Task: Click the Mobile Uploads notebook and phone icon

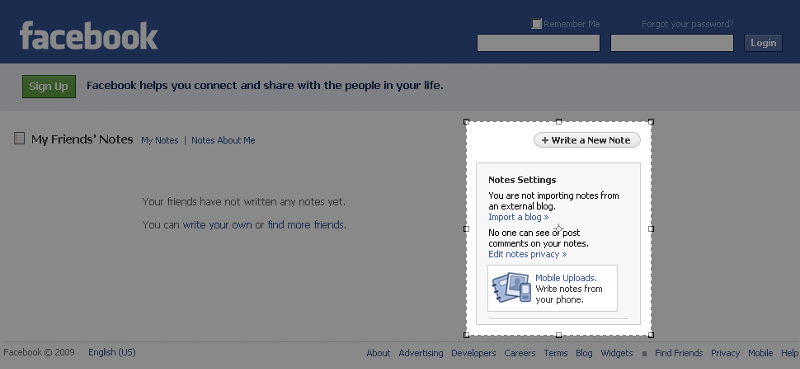Action: [x=511, y=288]
